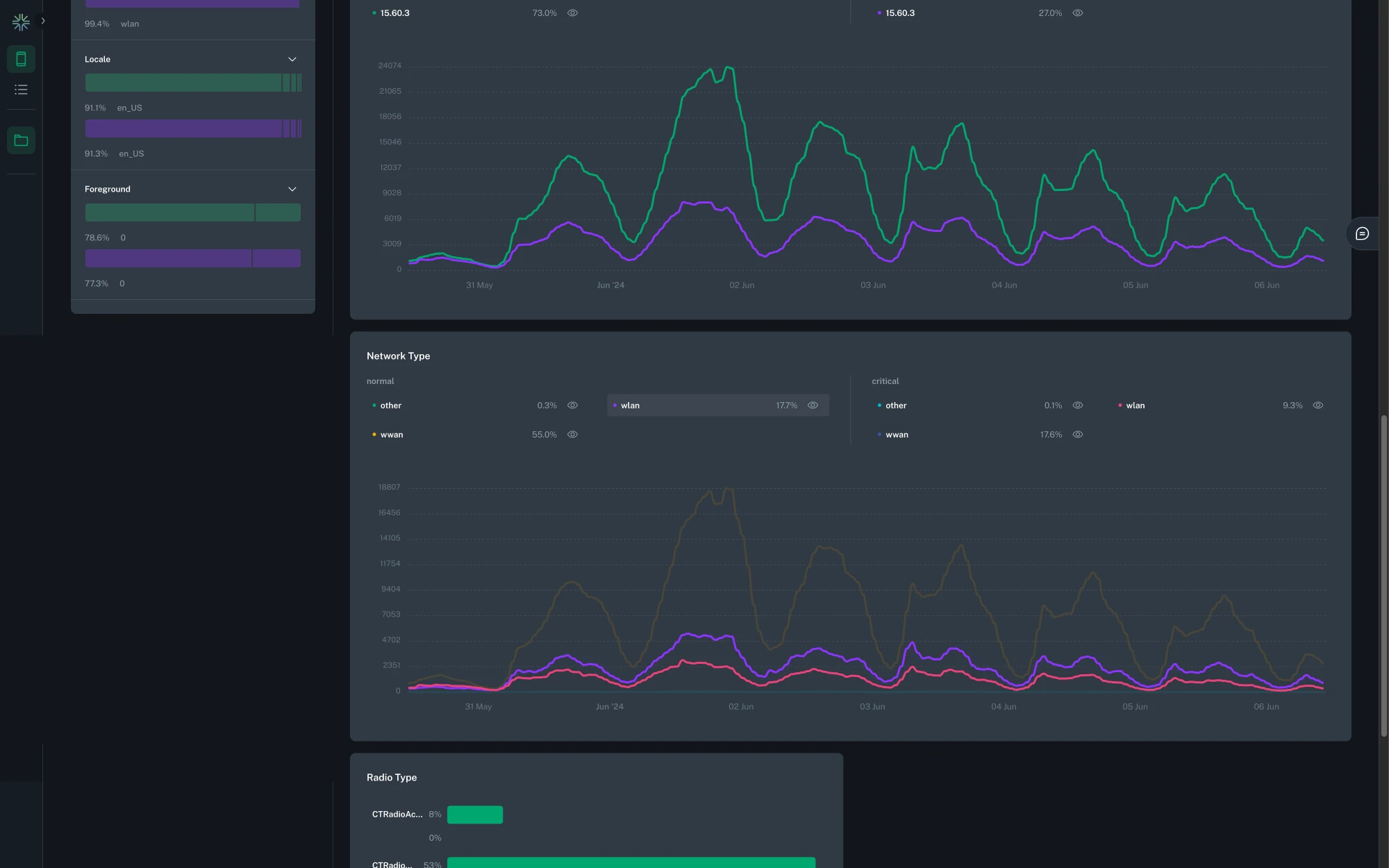This screenshot has width=1389, height=868.
Task: Click the eye icon next to critical wlan 9.3%
Action: pyautogui.click(x=1317, y=405)
